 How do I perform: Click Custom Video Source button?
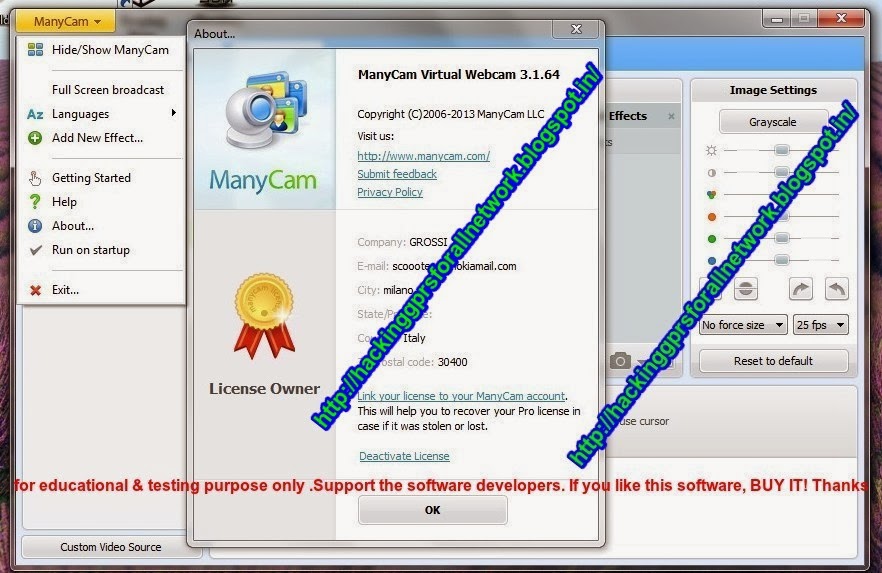tap(111, 547)
